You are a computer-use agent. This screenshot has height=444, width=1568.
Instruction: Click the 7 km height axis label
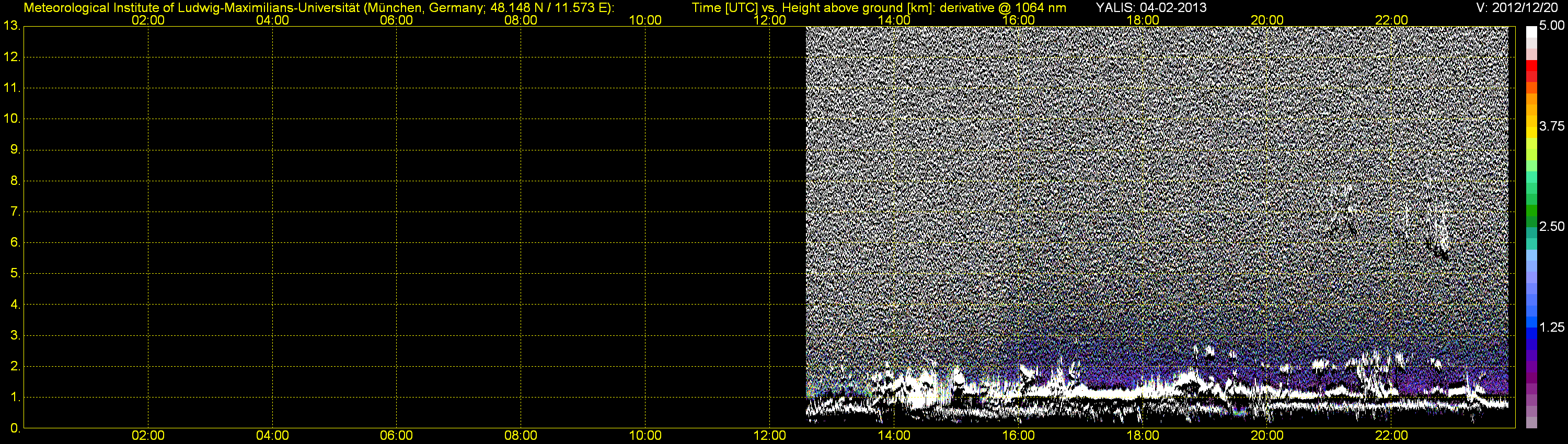point(15,211)
